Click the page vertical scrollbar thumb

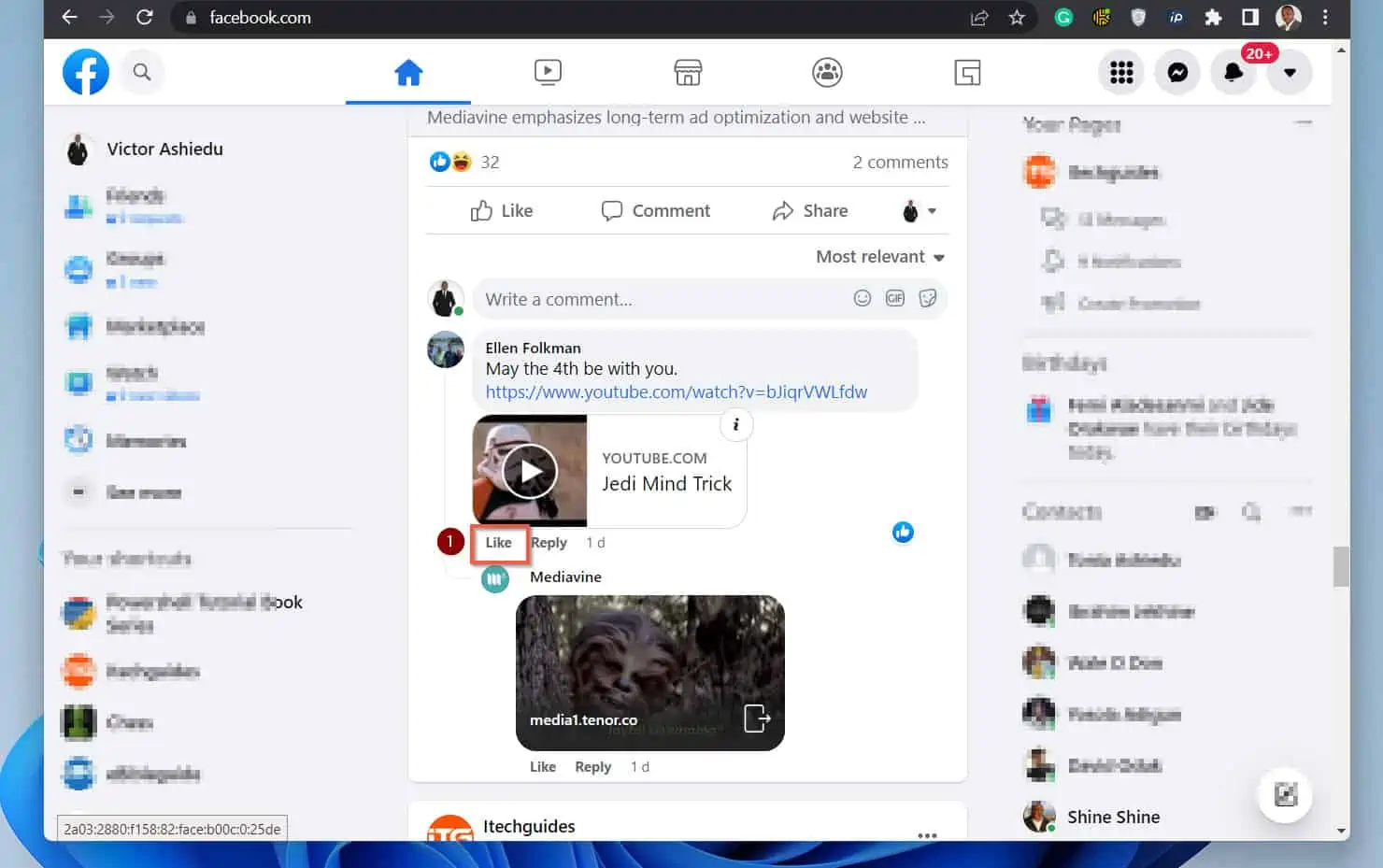(x=1341, y=566)
